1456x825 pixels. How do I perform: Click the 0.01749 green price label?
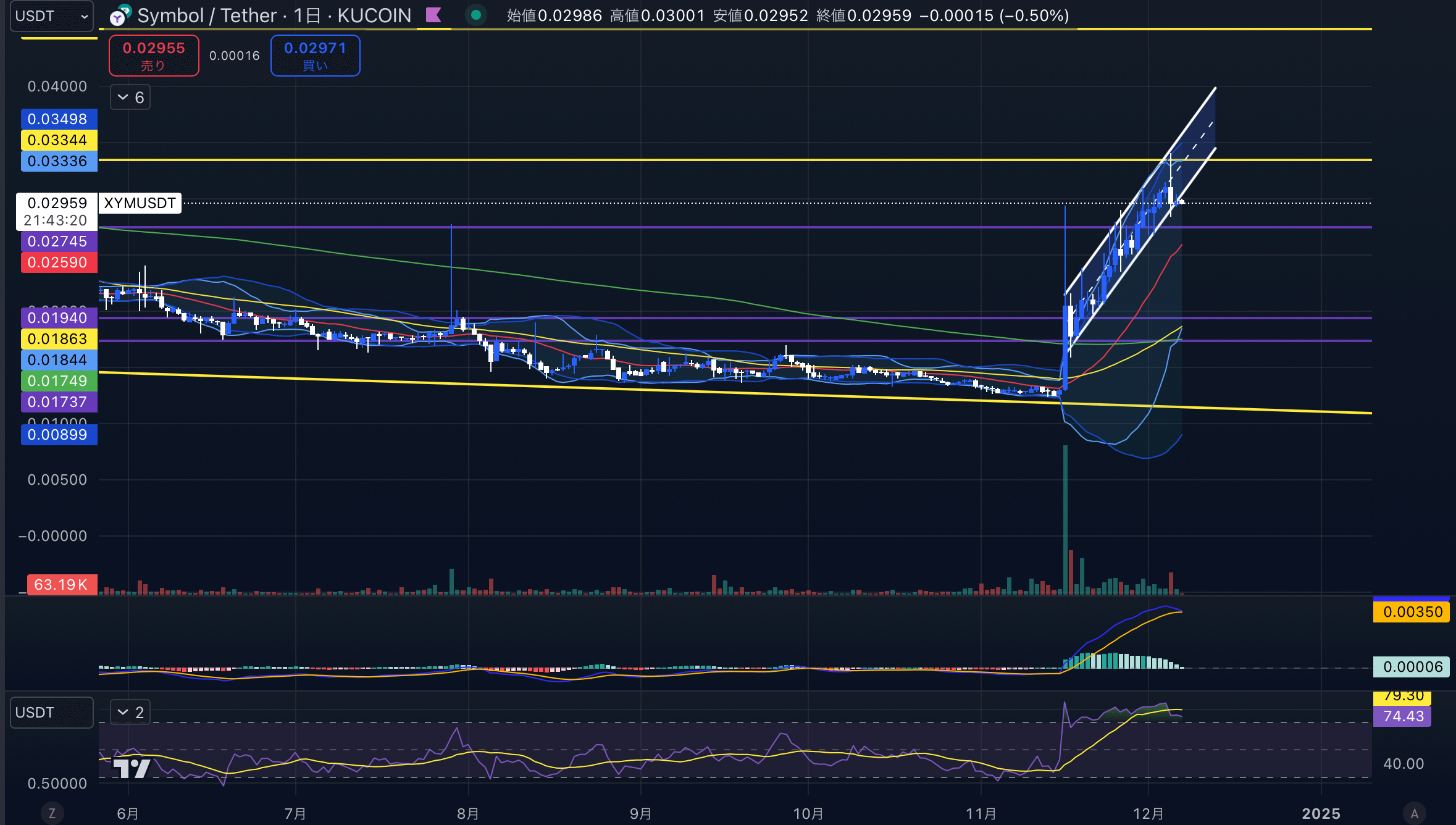coord(59,381)
